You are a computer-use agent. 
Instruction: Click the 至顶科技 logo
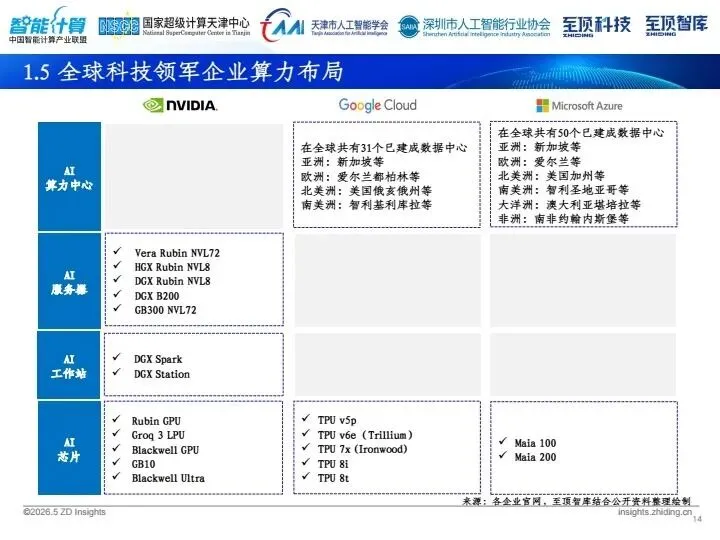596,26
